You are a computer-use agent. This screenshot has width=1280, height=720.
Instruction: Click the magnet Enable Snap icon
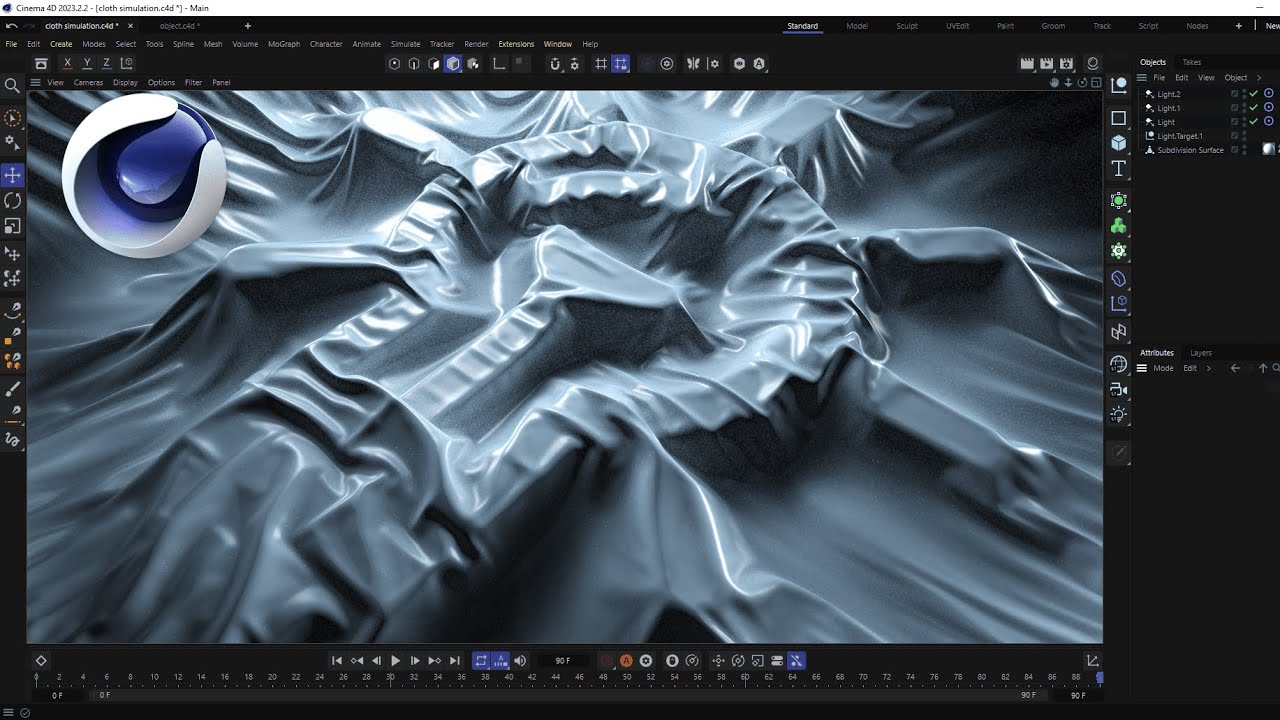pyautogui.click(x=555, y=63)
